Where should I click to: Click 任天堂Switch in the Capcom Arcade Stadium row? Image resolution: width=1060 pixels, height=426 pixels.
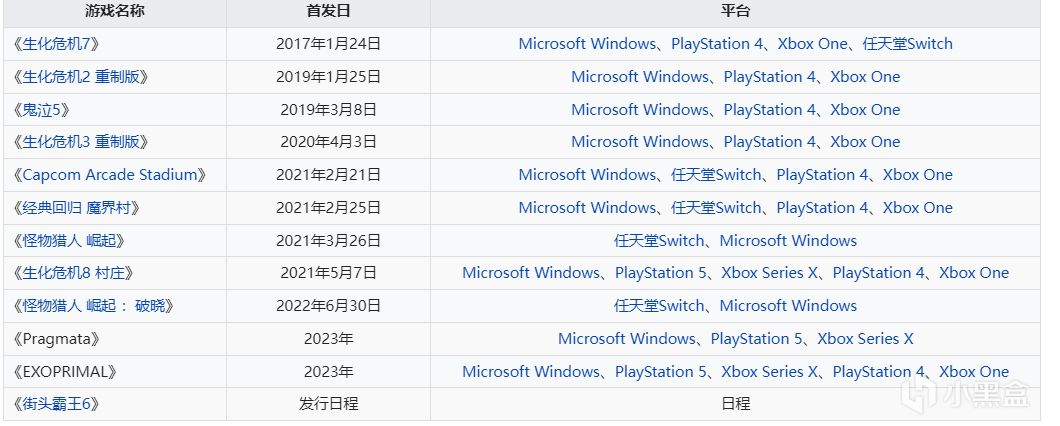point(716,175)
